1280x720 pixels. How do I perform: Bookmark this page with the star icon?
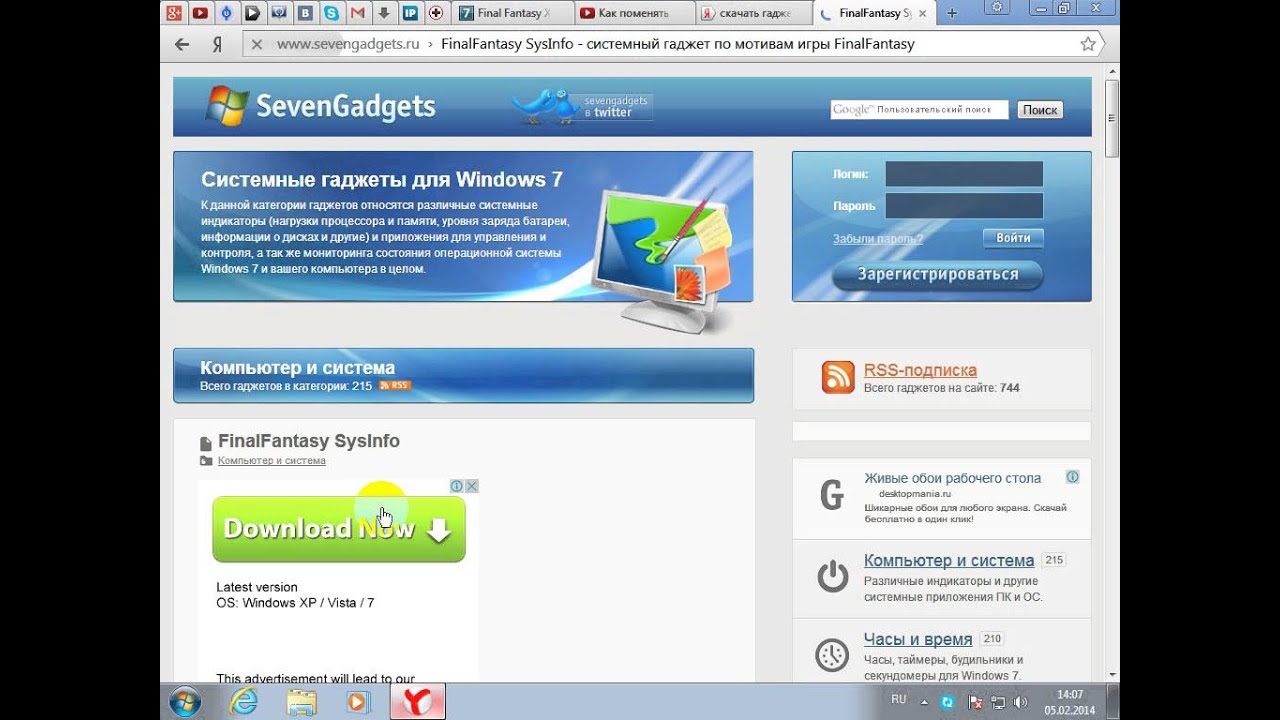[x=1088, y=44]
